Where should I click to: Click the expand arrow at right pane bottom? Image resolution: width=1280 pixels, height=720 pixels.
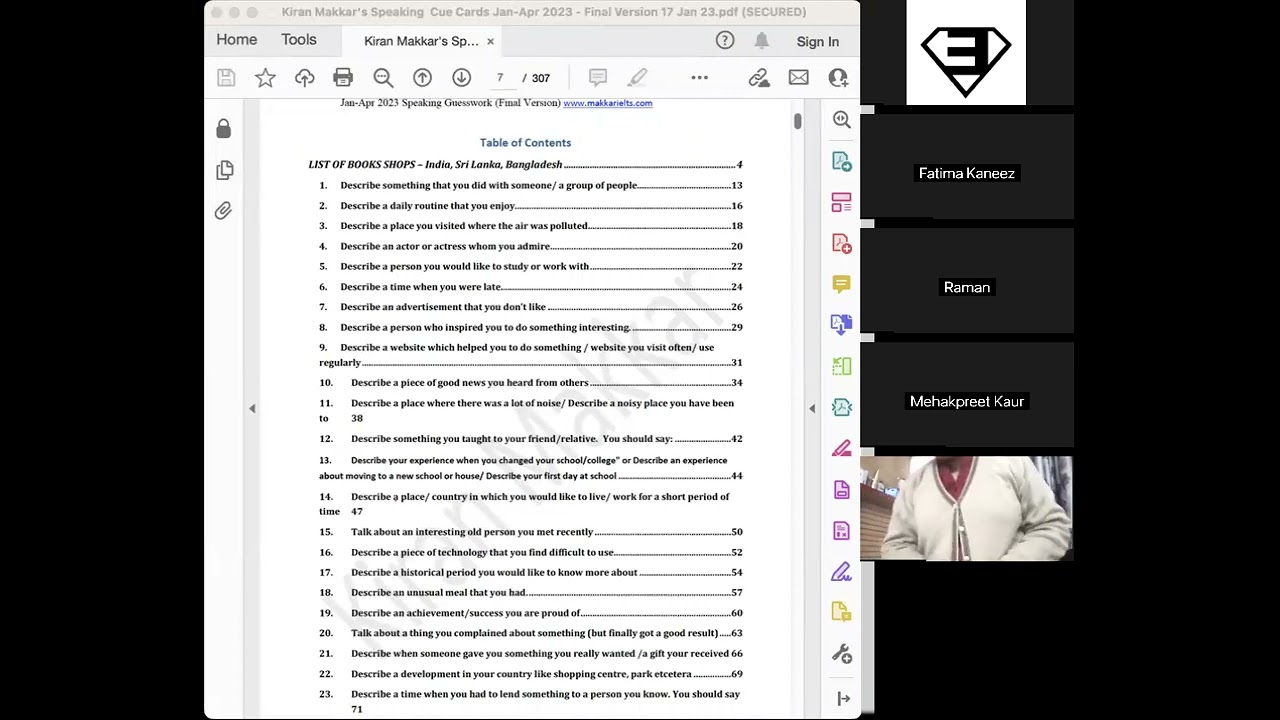(843, 698)
